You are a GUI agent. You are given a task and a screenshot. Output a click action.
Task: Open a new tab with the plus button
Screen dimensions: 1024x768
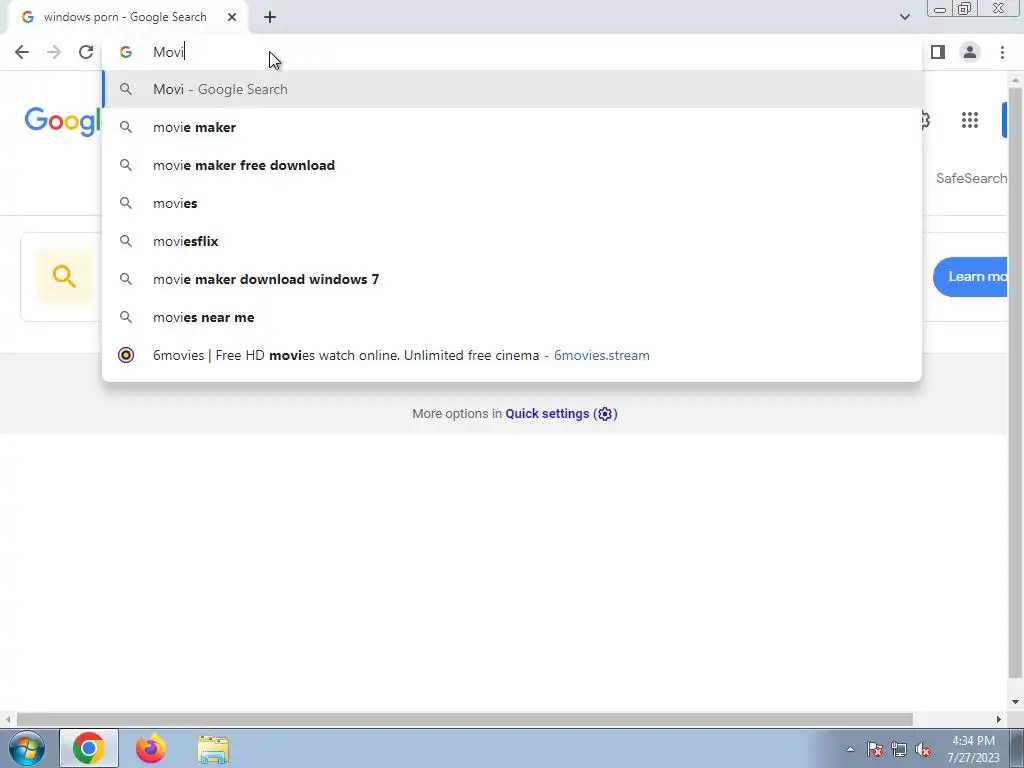point(270,17)
